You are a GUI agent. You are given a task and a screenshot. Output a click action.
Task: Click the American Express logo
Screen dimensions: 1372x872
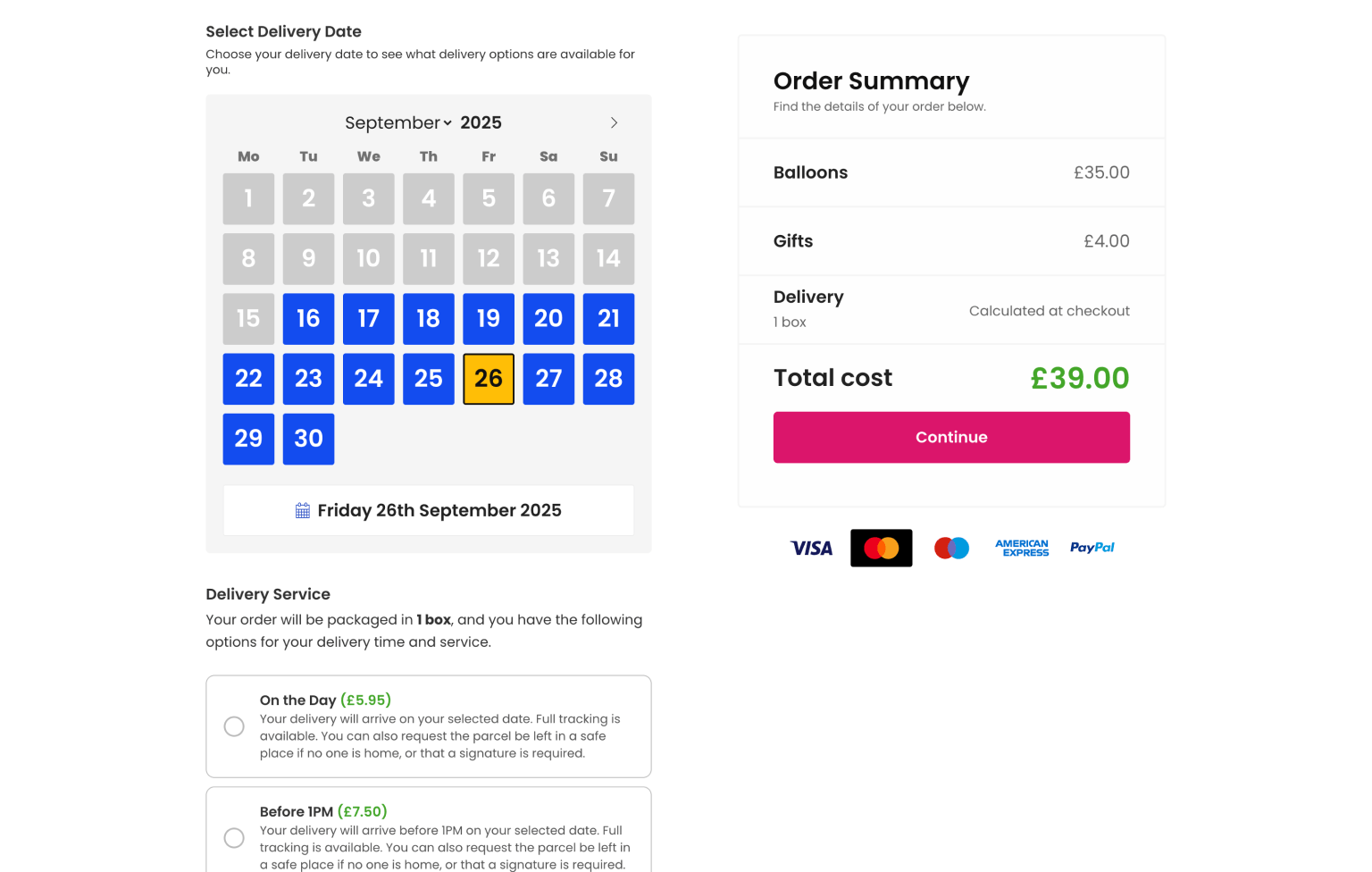pos(1022,548)
